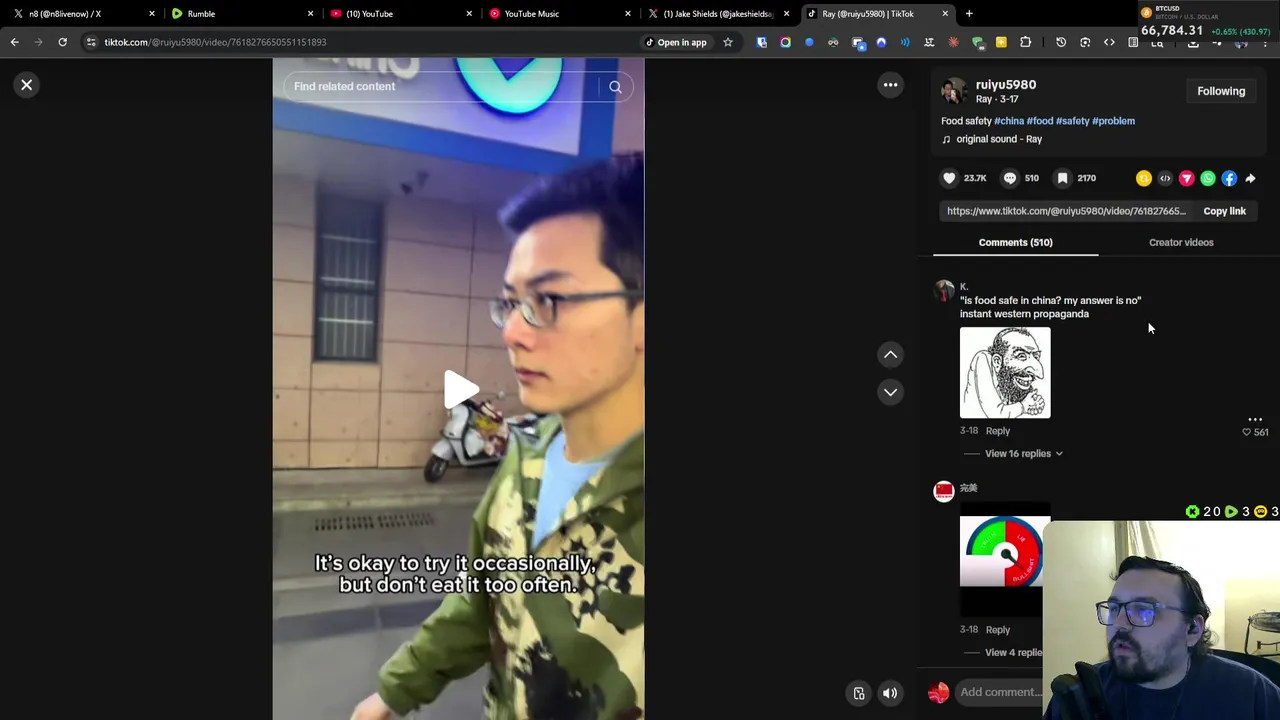Open more share options arrow
1280x720 pixels.
1250,178
